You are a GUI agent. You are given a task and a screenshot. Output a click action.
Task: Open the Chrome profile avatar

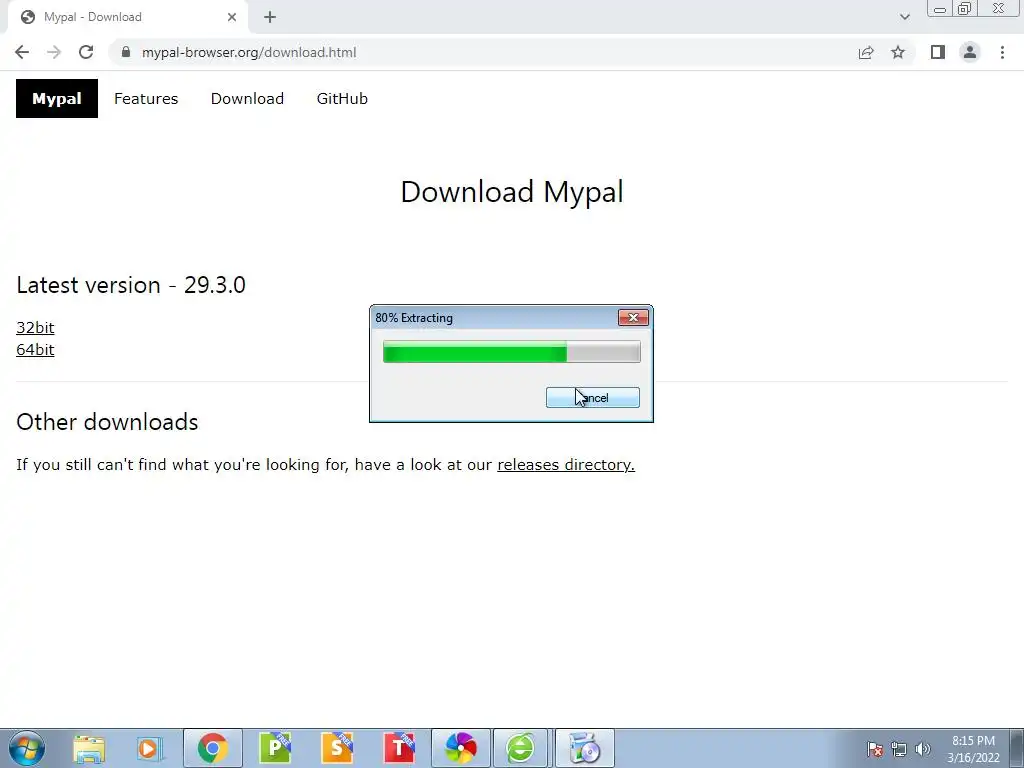tap(970, 52)
